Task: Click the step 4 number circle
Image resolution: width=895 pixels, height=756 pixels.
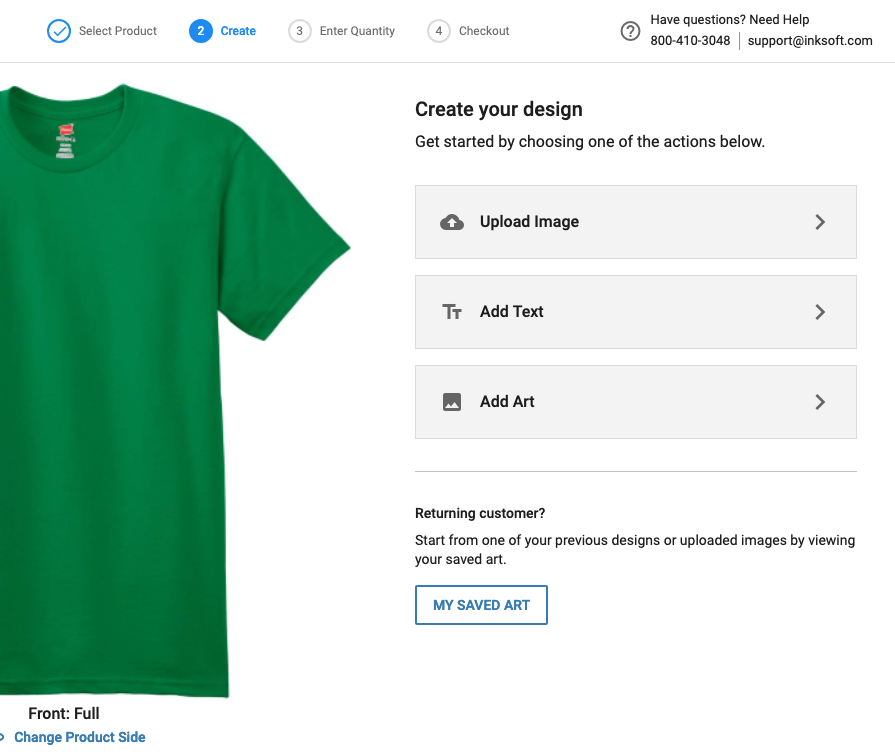Action: [438, 31]
